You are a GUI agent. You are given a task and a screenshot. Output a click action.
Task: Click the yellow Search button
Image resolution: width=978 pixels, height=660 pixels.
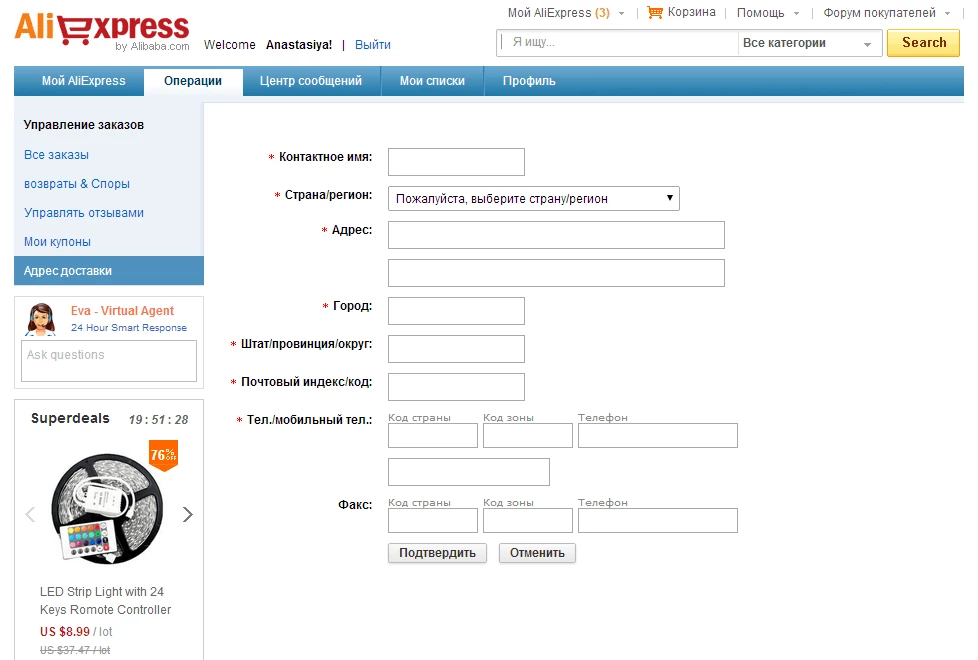coord(923,42)
